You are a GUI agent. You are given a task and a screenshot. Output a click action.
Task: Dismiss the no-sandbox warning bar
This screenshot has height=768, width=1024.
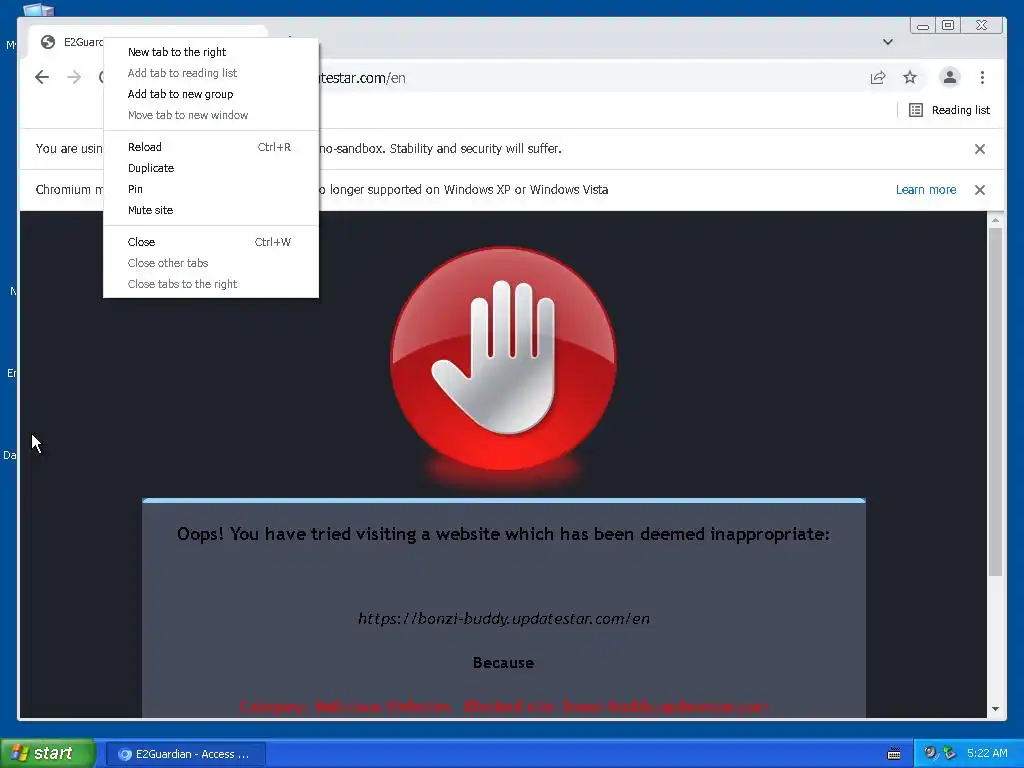(x=980, y=149)
